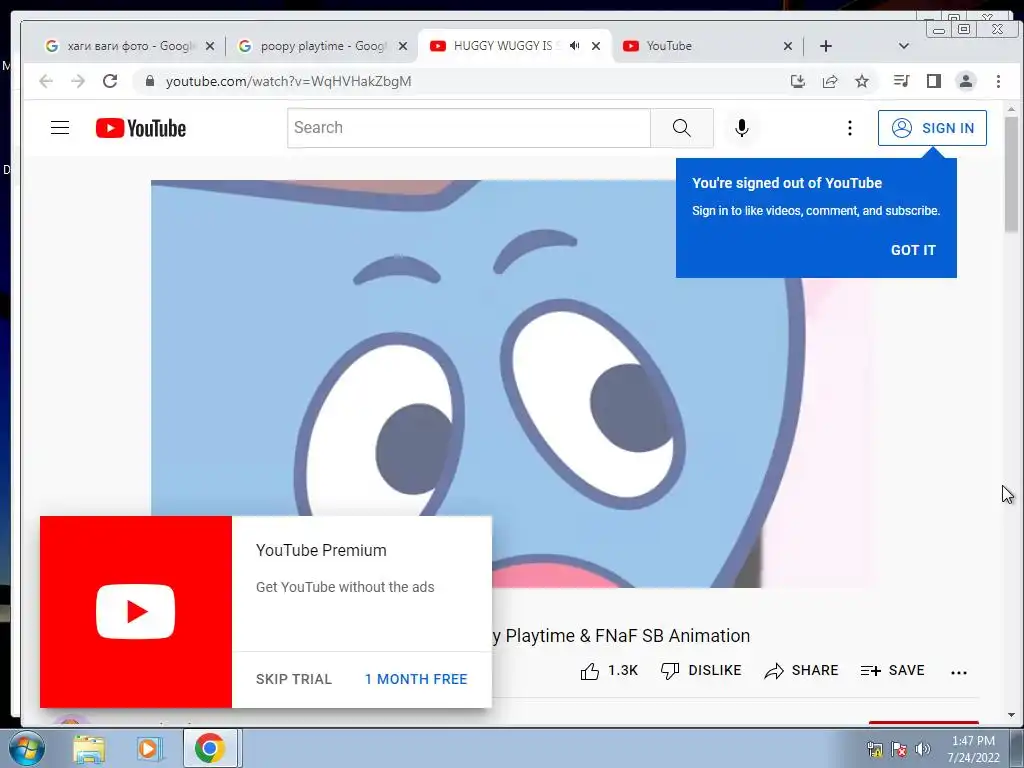Activate voice search microphone
The height and width of the screenshot is (768, 1024).
pyautogui.click(x=741, y=127)
